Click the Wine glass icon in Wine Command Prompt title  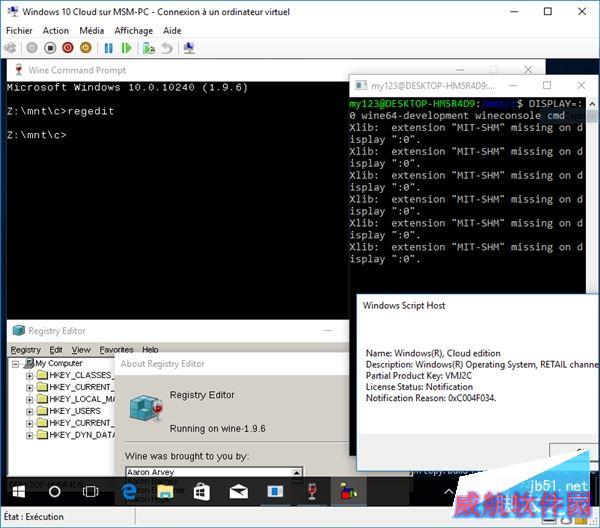click(18, 70)
